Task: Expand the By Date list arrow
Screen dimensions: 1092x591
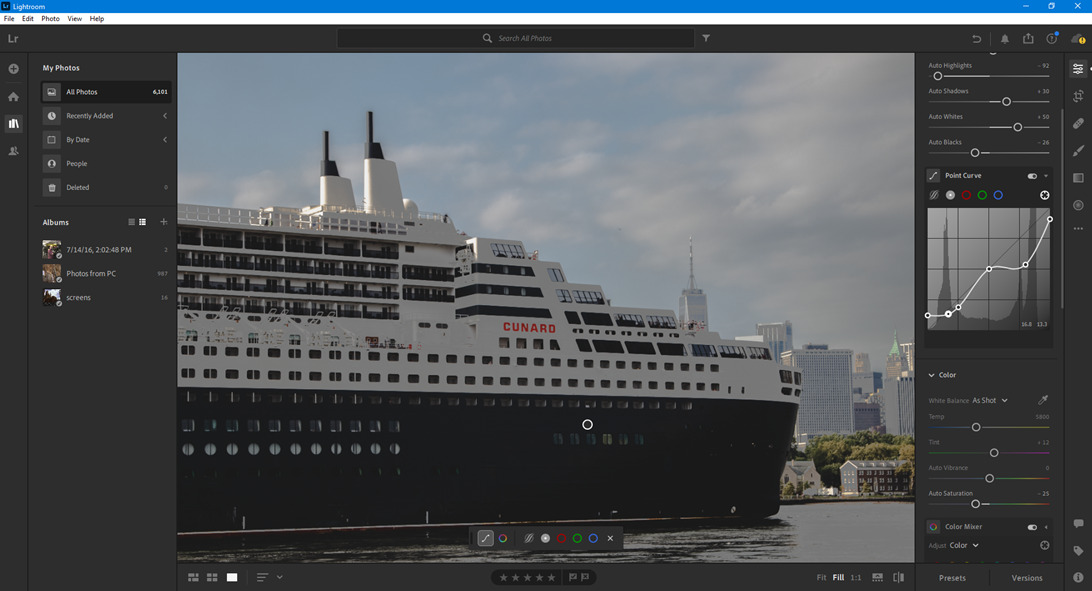Action: point(165,140)
